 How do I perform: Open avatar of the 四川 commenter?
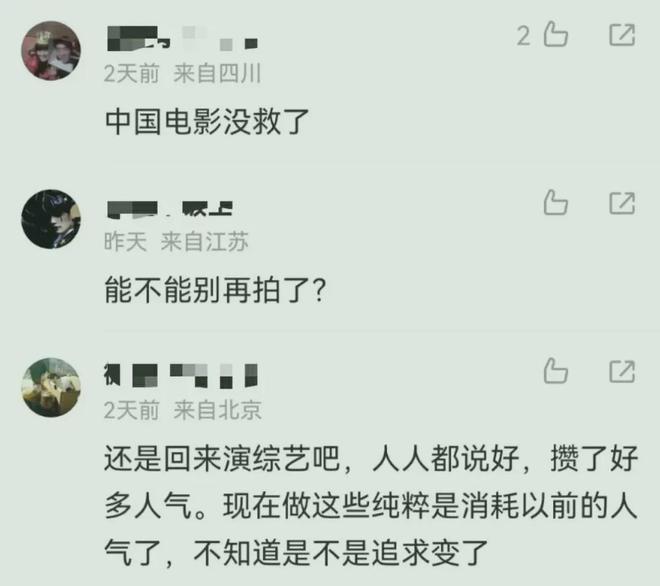[x=51, y=51]
